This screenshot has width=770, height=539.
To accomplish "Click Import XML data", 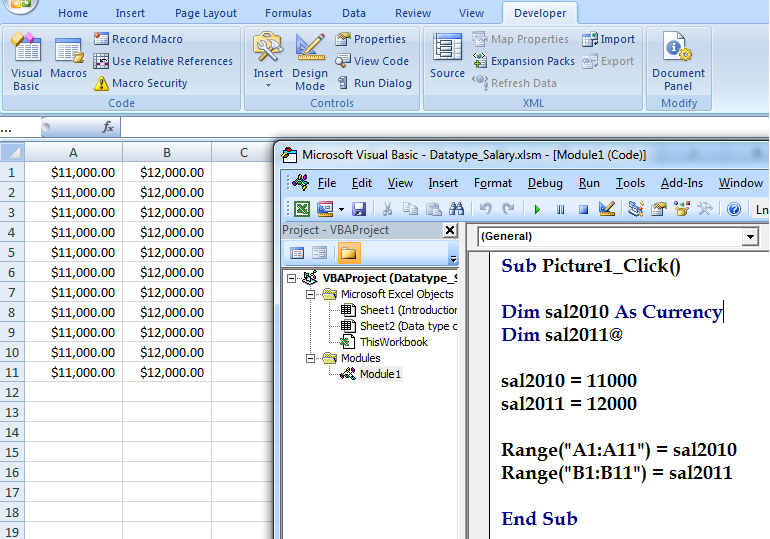I will [608, 39].
